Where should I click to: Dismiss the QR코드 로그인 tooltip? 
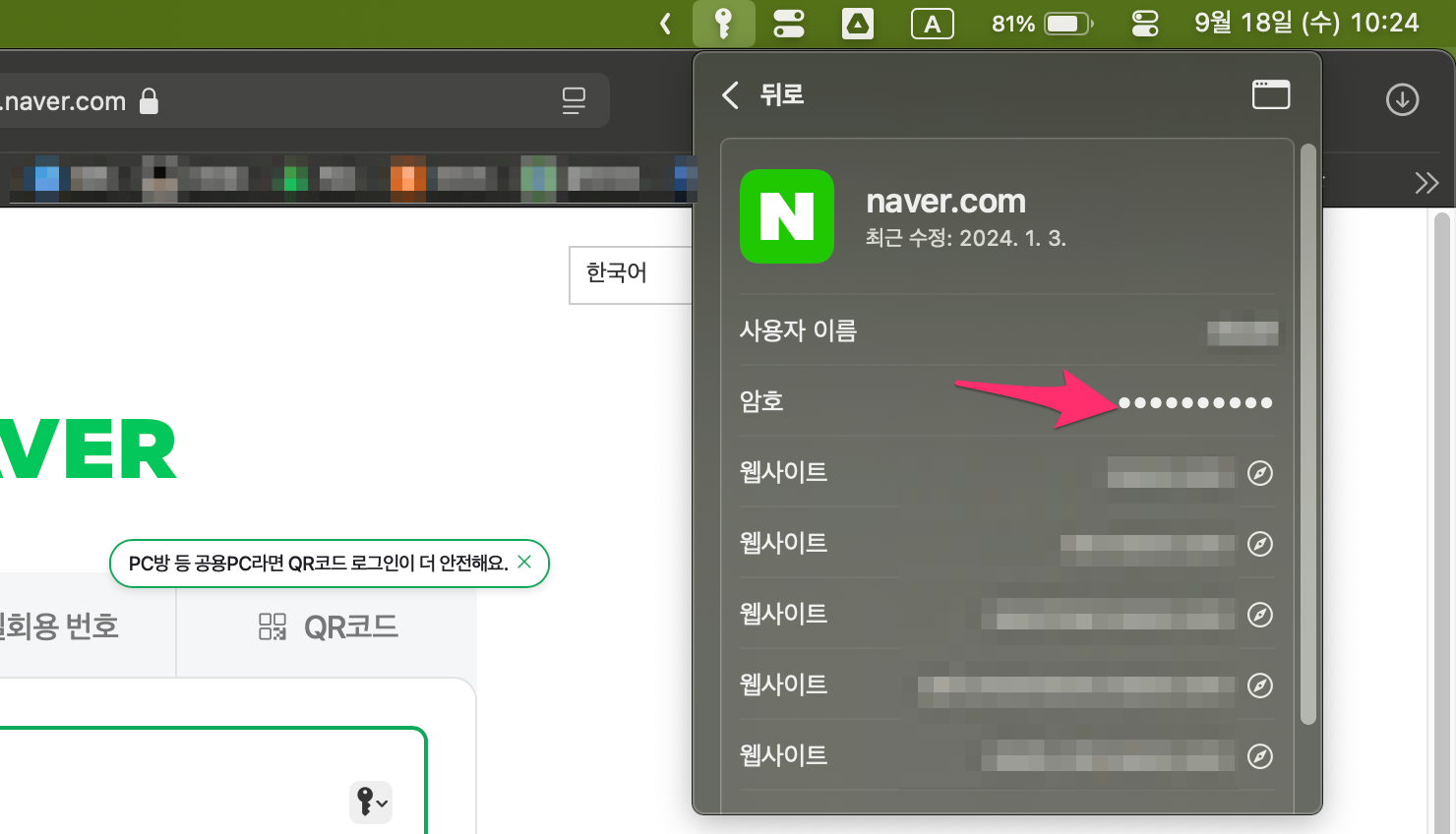tap(524, 562)
